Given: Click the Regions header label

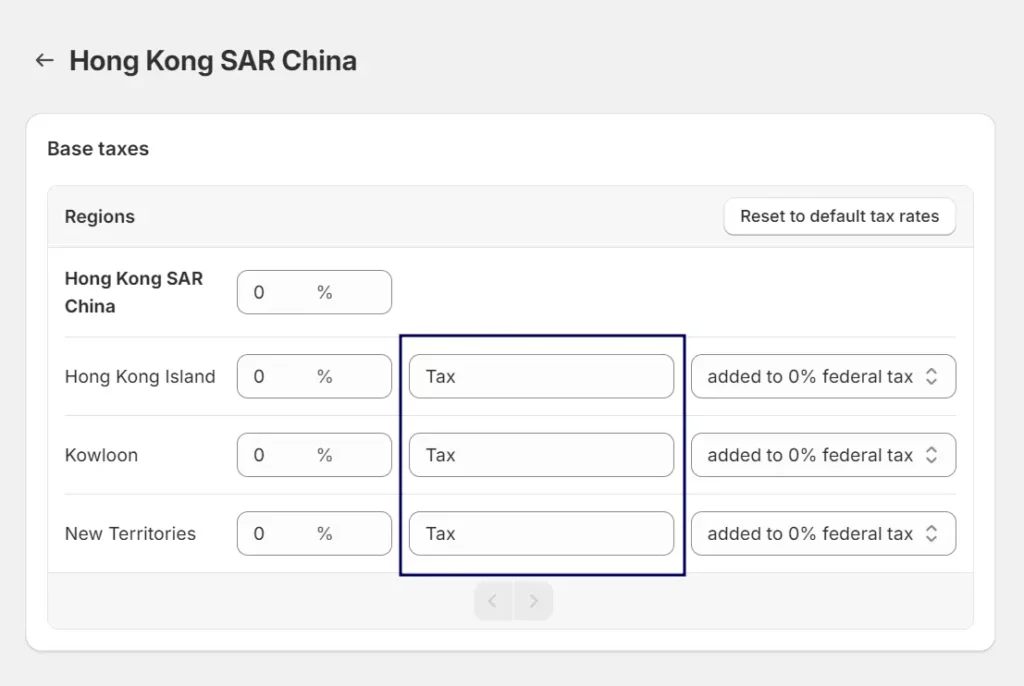Looking at the screenshot, I should pyautogui.click(x=99, y=216).
